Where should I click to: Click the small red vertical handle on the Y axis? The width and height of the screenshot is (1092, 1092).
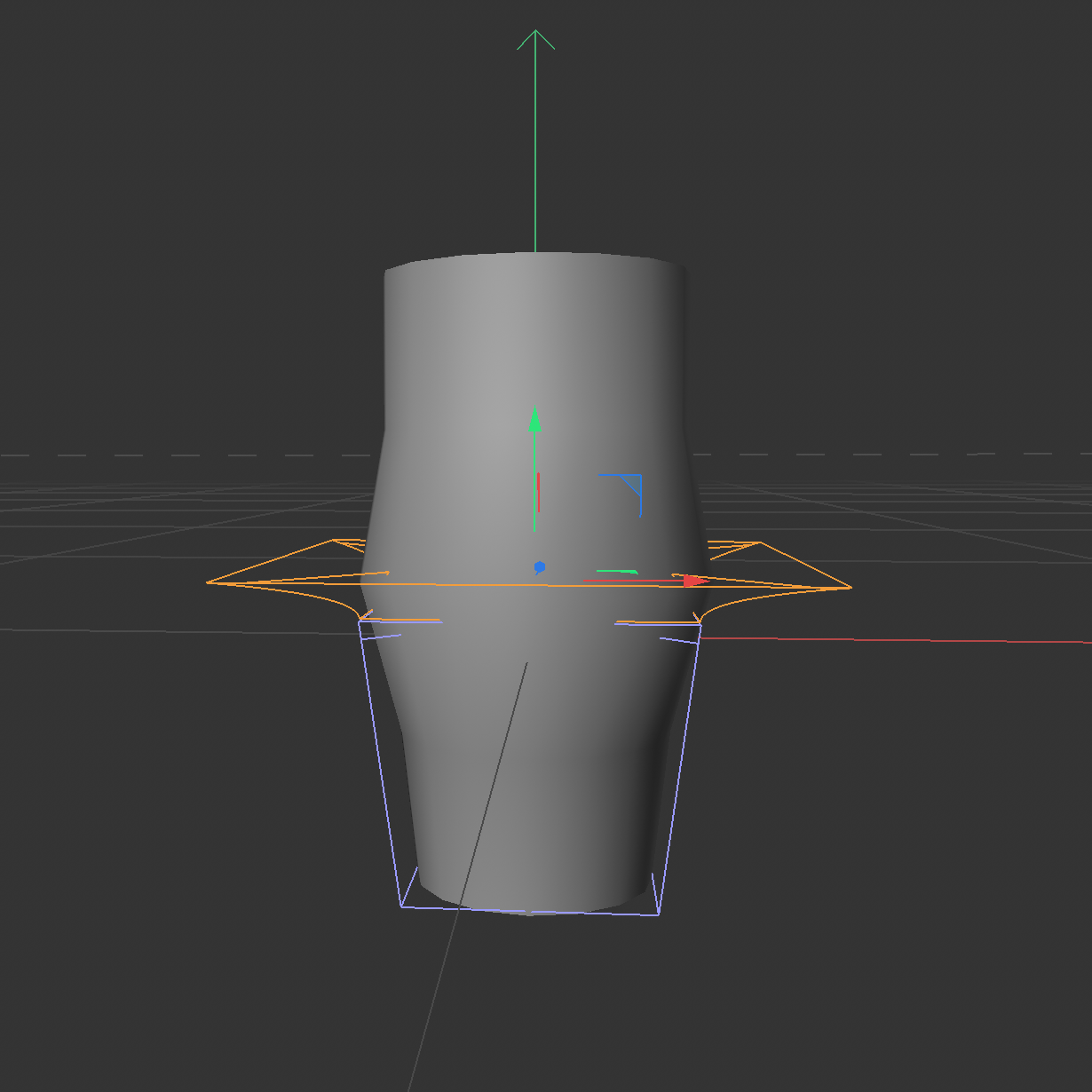(x=539, y=491)
